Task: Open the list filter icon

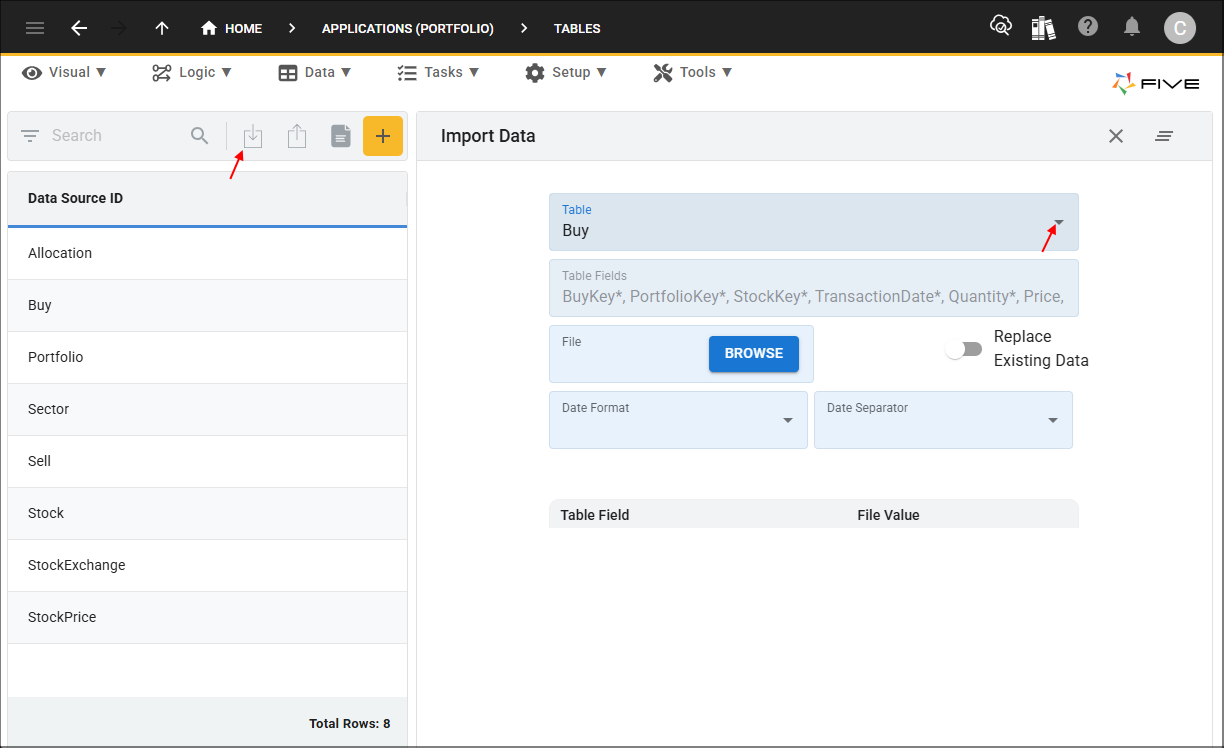Action: tap(30, 136)
